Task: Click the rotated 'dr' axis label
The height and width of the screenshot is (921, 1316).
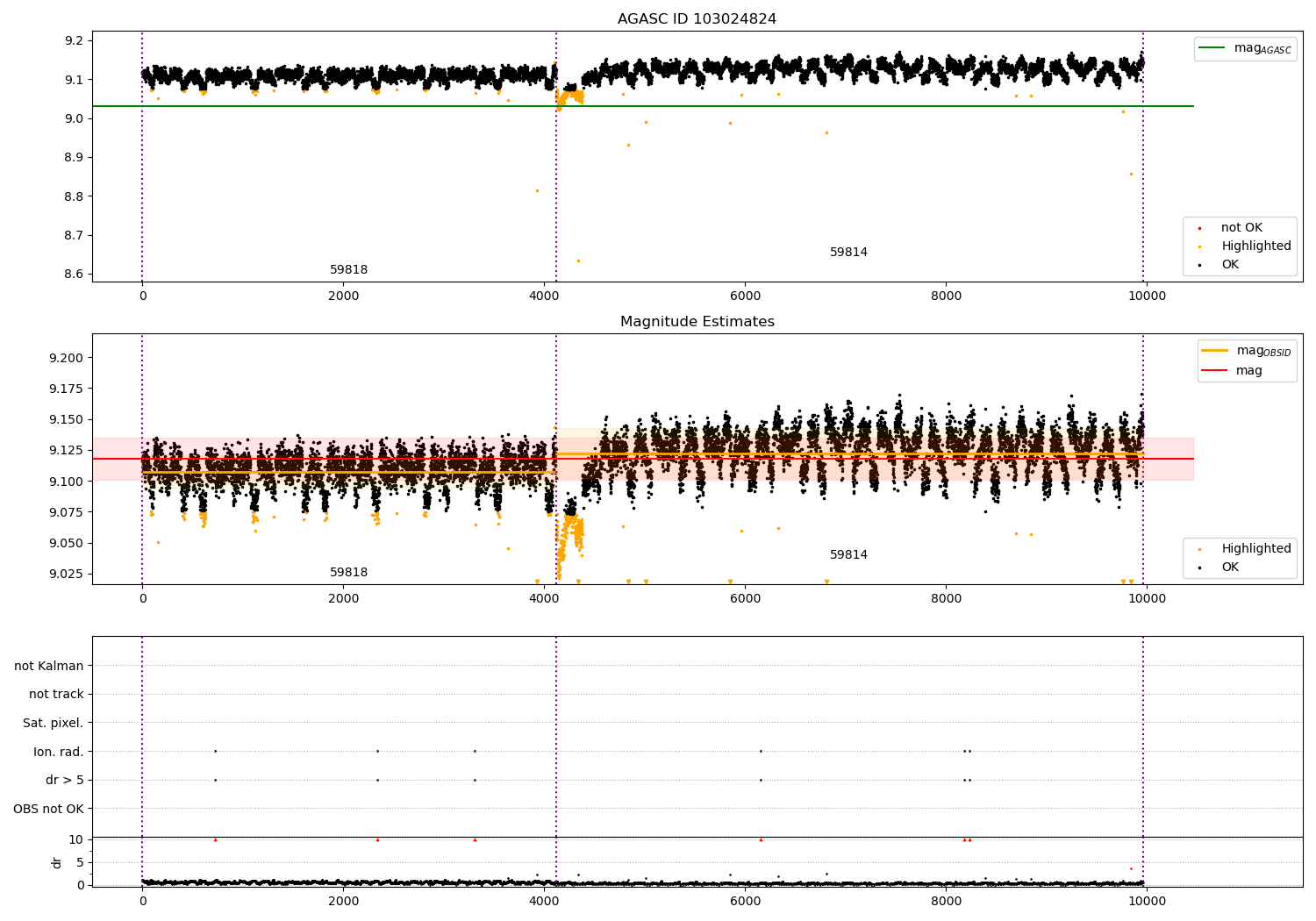Action: [57, 862]
